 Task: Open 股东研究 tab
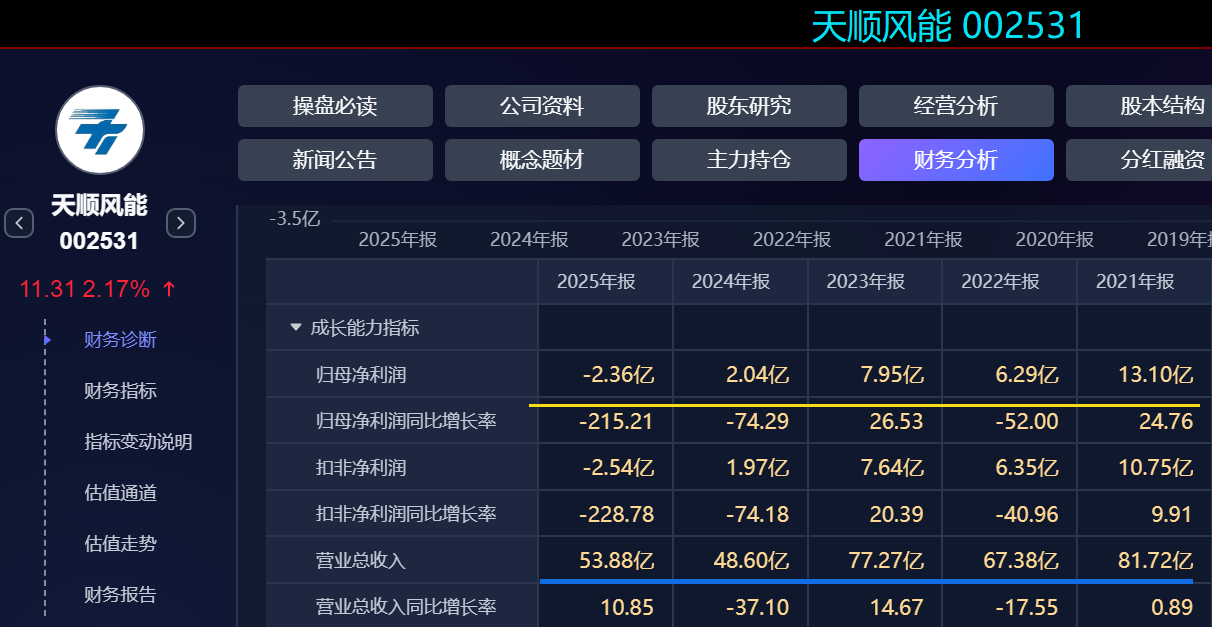point(749,106)
